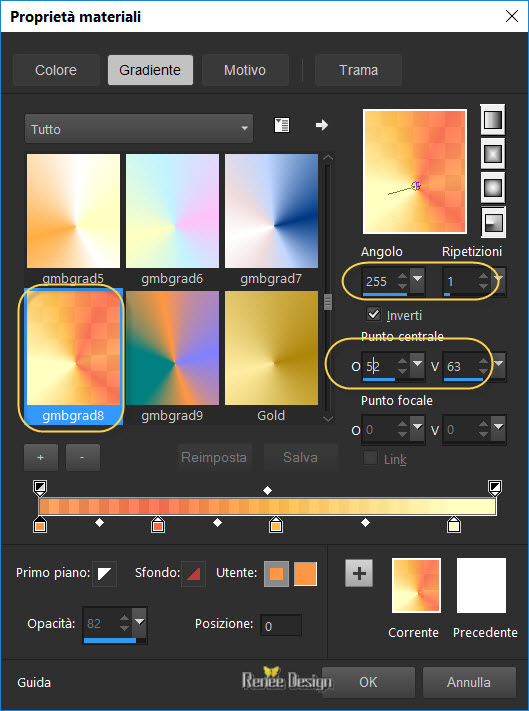Click the Annulla button
529x711 pixels.
(x=469, y=682)
